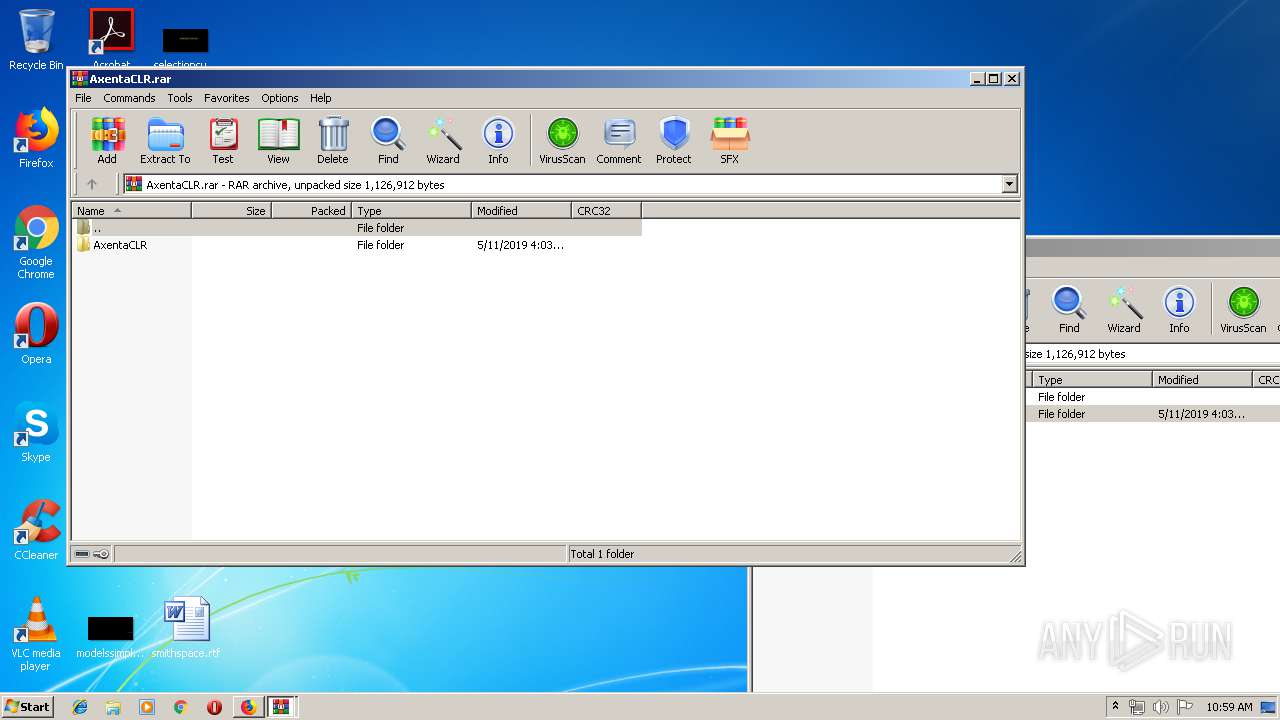Show hidden tray icons arrow
The image size is (1280, 720).
1115,707
